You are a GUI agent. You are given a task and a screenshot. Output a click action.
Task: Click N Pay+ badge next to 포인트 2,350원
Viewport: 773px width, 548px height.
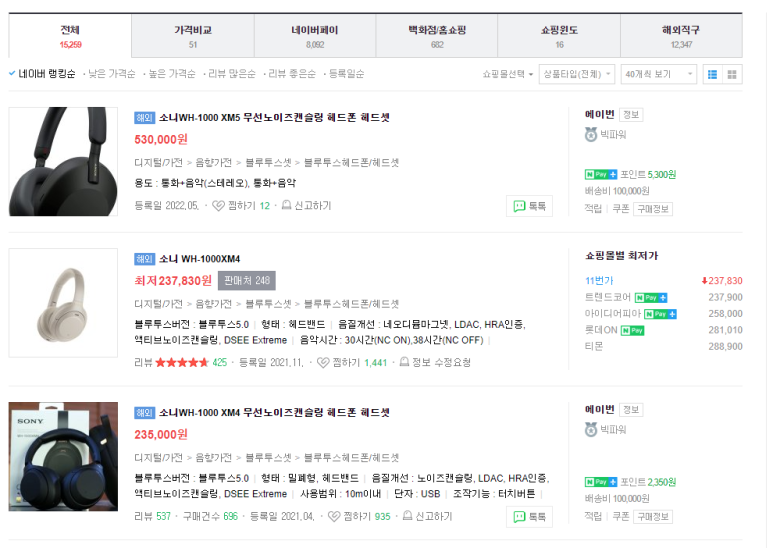[600, 482]
